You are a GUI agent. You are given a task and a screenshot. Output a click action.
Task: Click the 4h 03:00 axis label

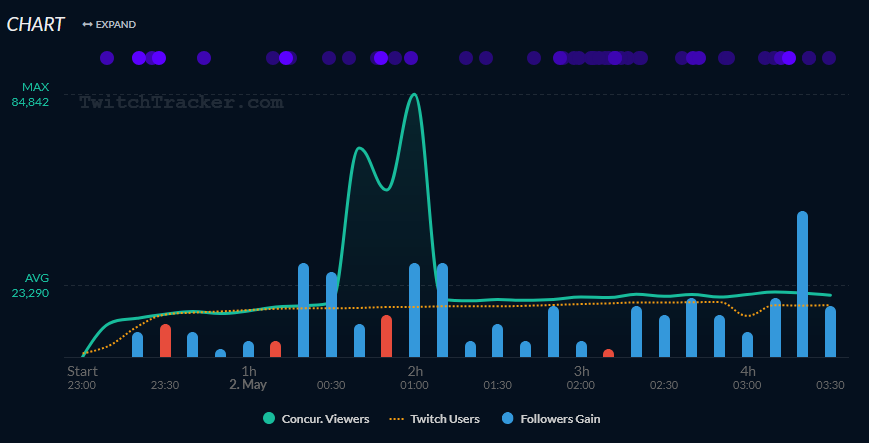pos(747,378)
